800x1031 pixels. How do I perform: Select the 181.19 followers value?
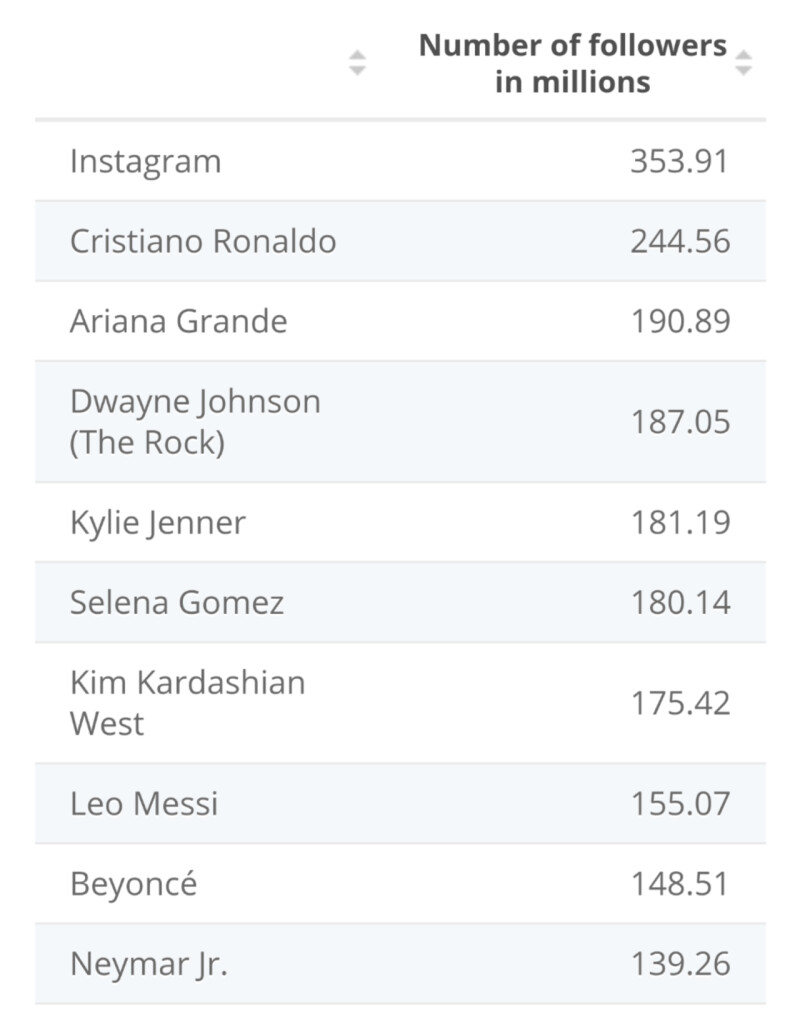680,523
